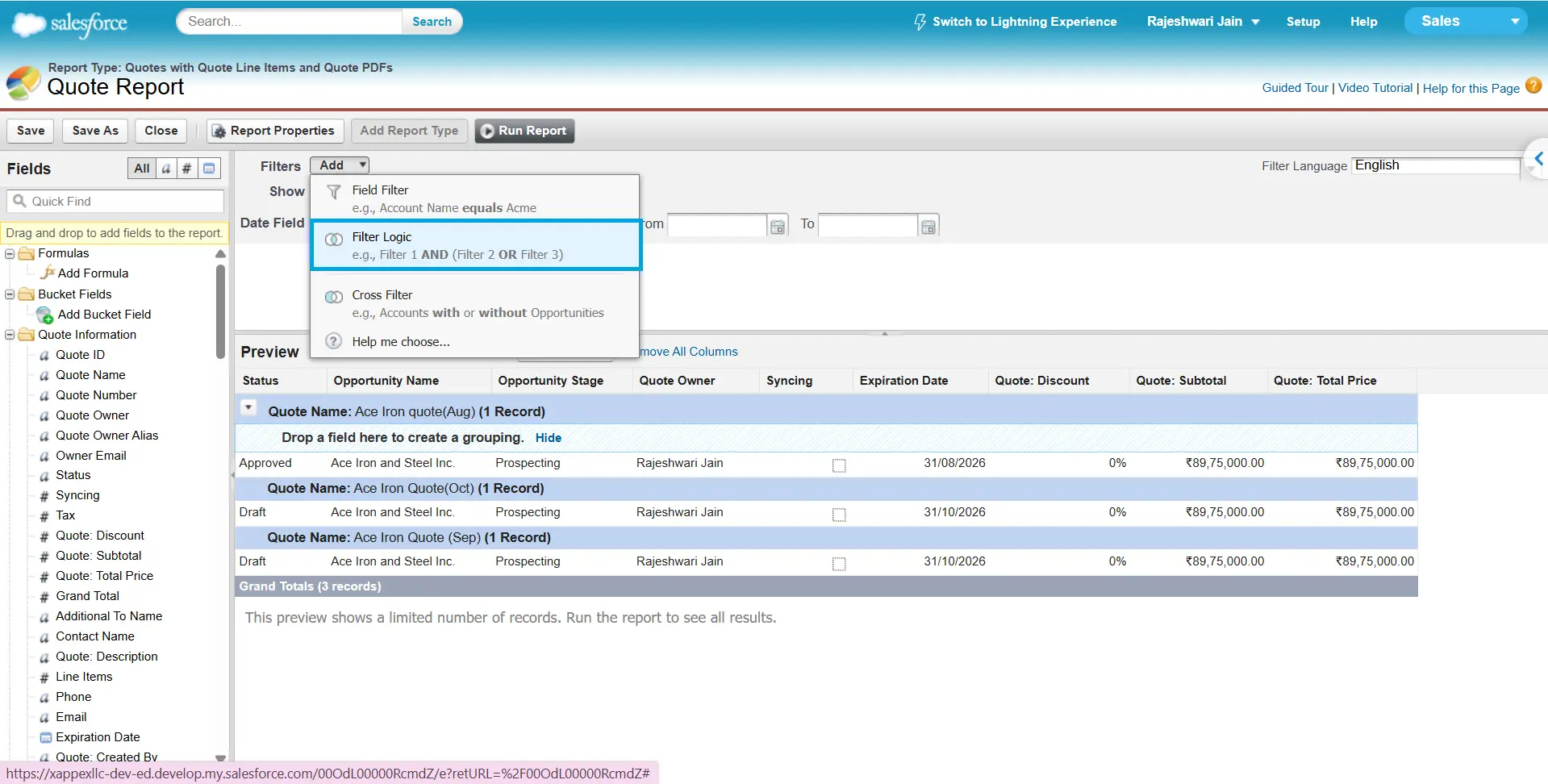Toggle Syncing checkbox for Approved quote row
The height and width of the screenshot is (784, 1548).
[839, 465]
